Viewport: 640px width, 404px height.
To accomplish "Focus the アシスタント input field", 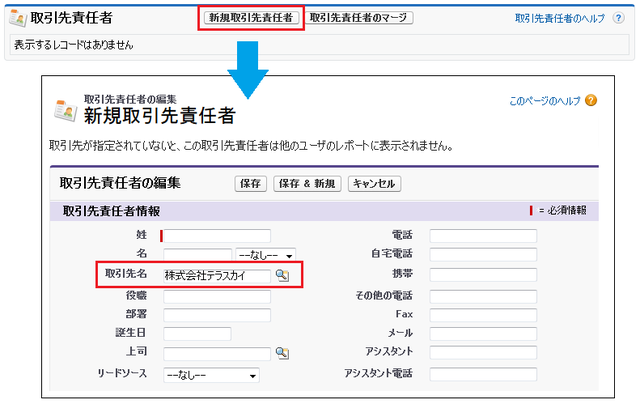I will pos(483,353).
